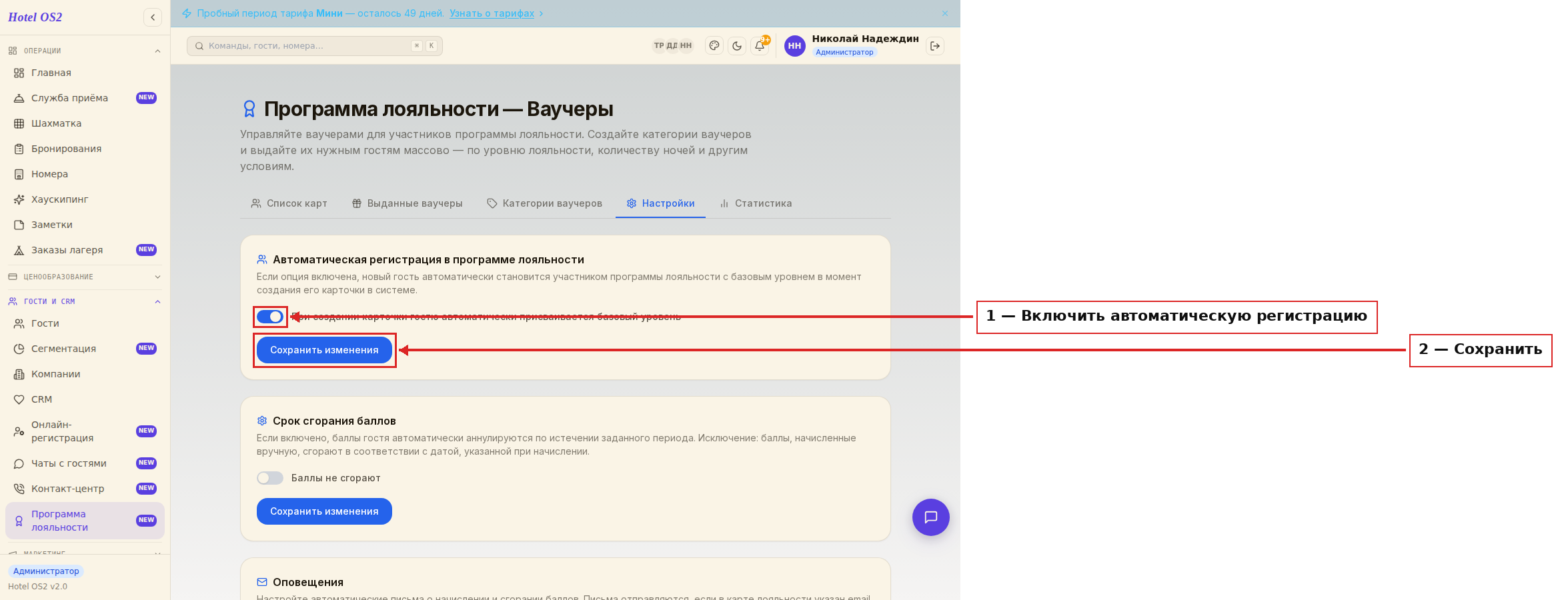Dismiss the trial period banner

(945, 13)
